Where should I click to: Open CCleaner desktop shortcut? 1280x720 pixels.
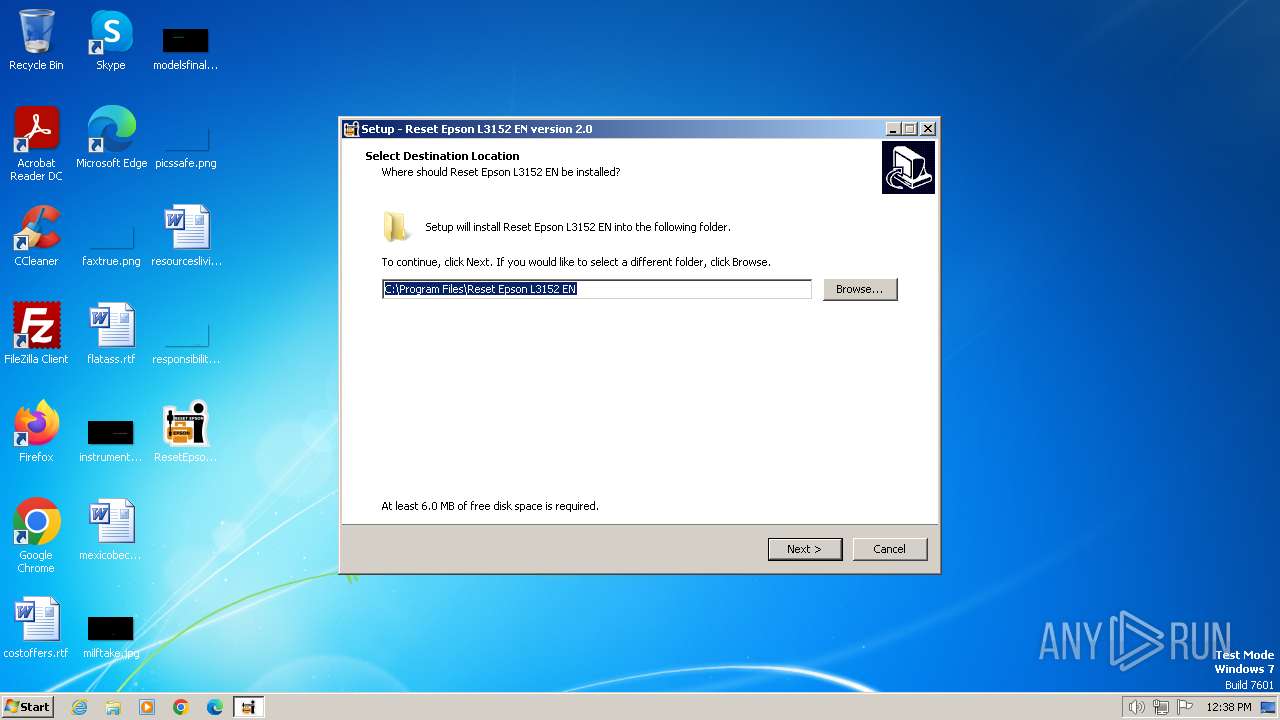36,236
